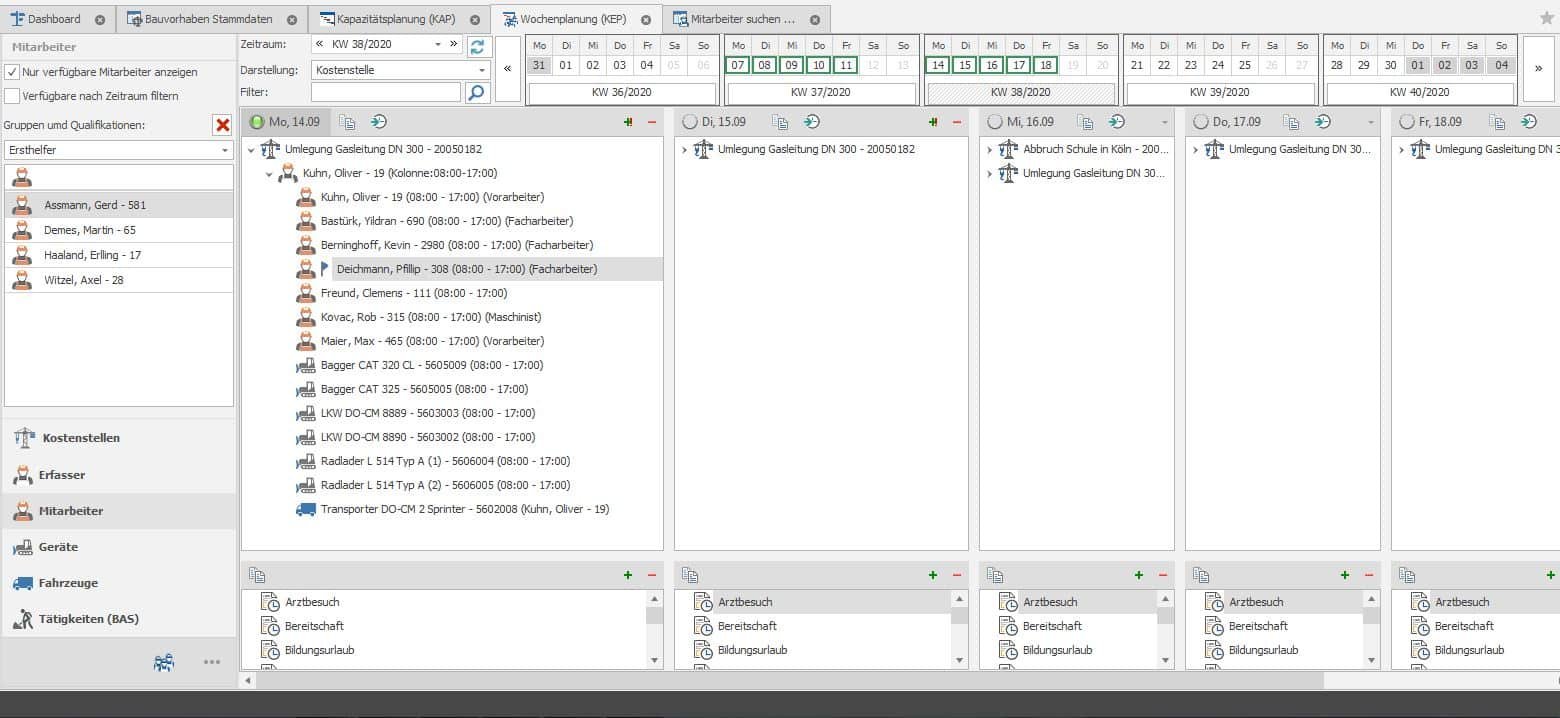Click the copy icon in Mo, 14.09 header

point(347,122)
